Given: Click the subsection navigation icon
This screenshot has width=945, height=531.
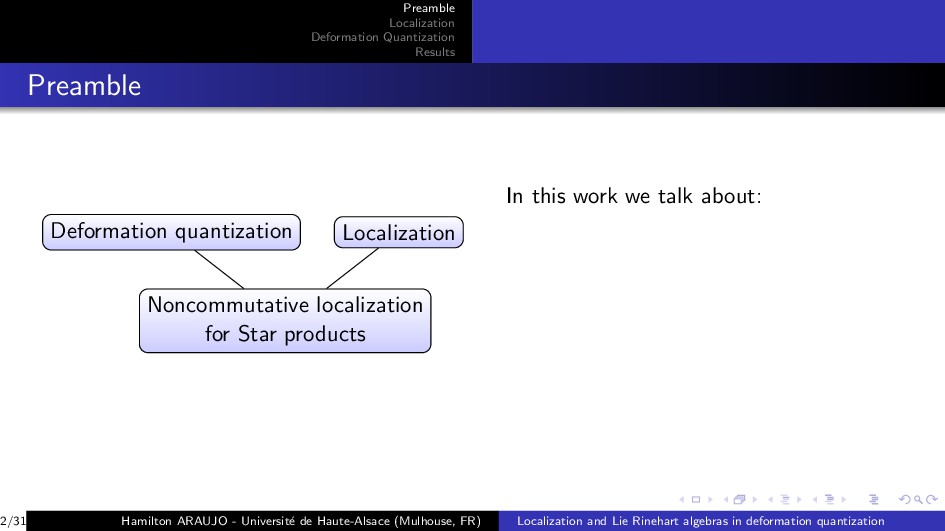Looking at the screenshot, I should click(785, 500).
